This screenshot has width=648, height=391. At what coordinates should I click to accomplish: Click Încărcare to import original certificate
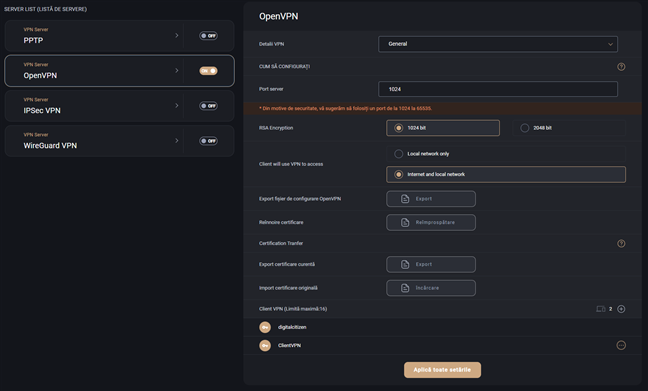pos(431,288)
